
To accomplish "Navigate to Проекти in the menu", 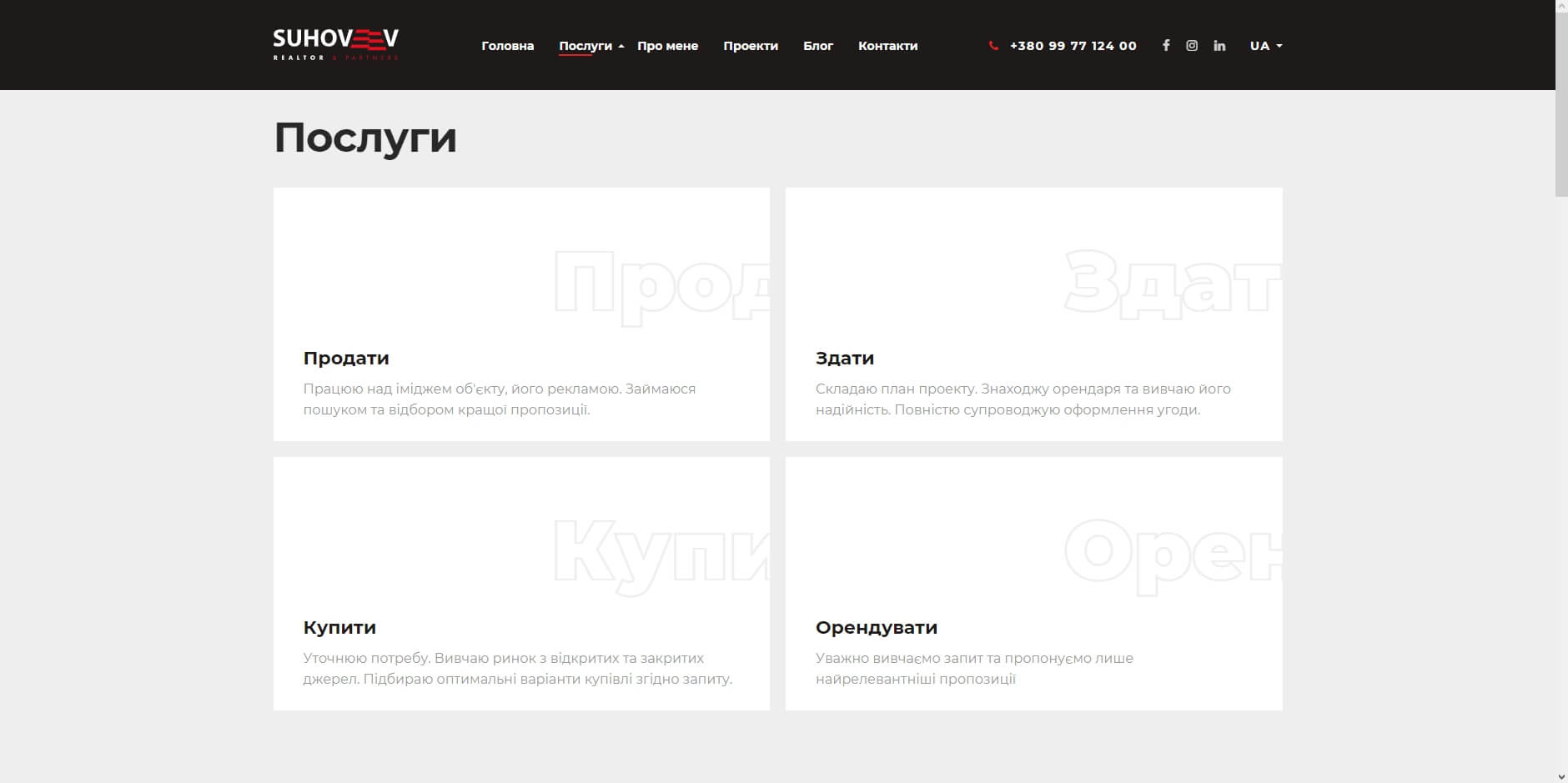I will [x=750, y=46].
